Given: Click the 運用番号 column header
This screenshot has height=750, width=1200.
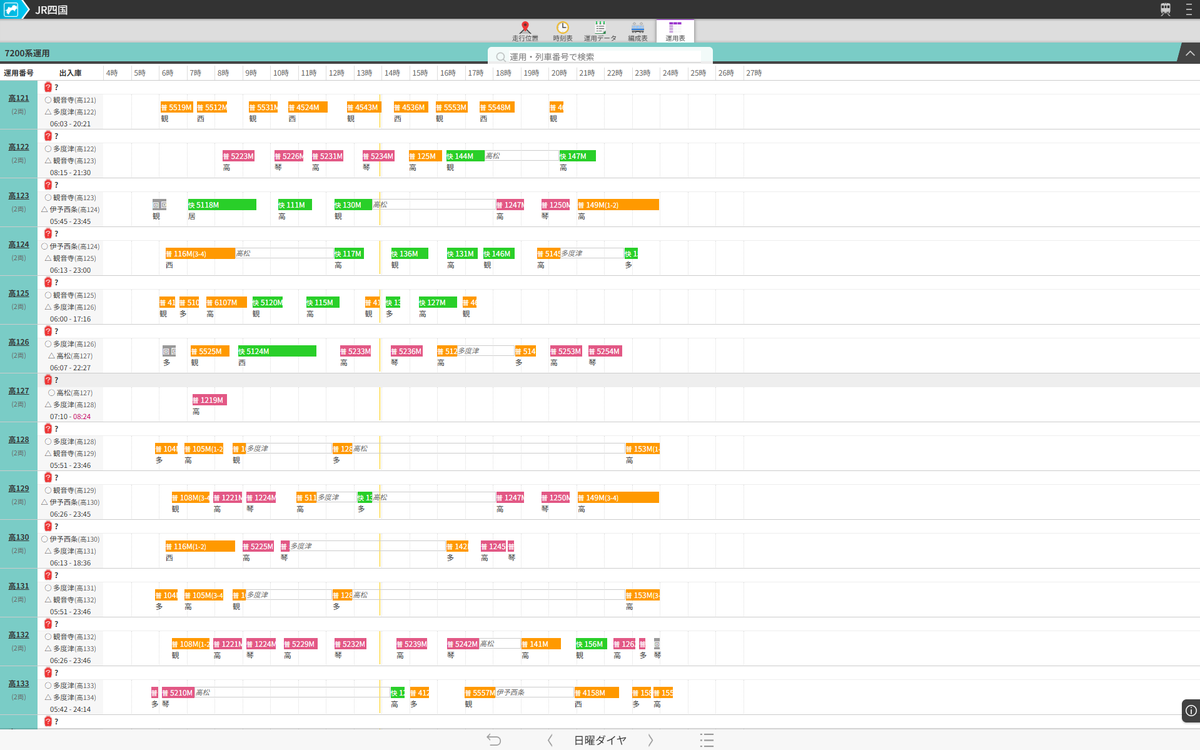Looking at the screenshot, I should pos(19,73).
